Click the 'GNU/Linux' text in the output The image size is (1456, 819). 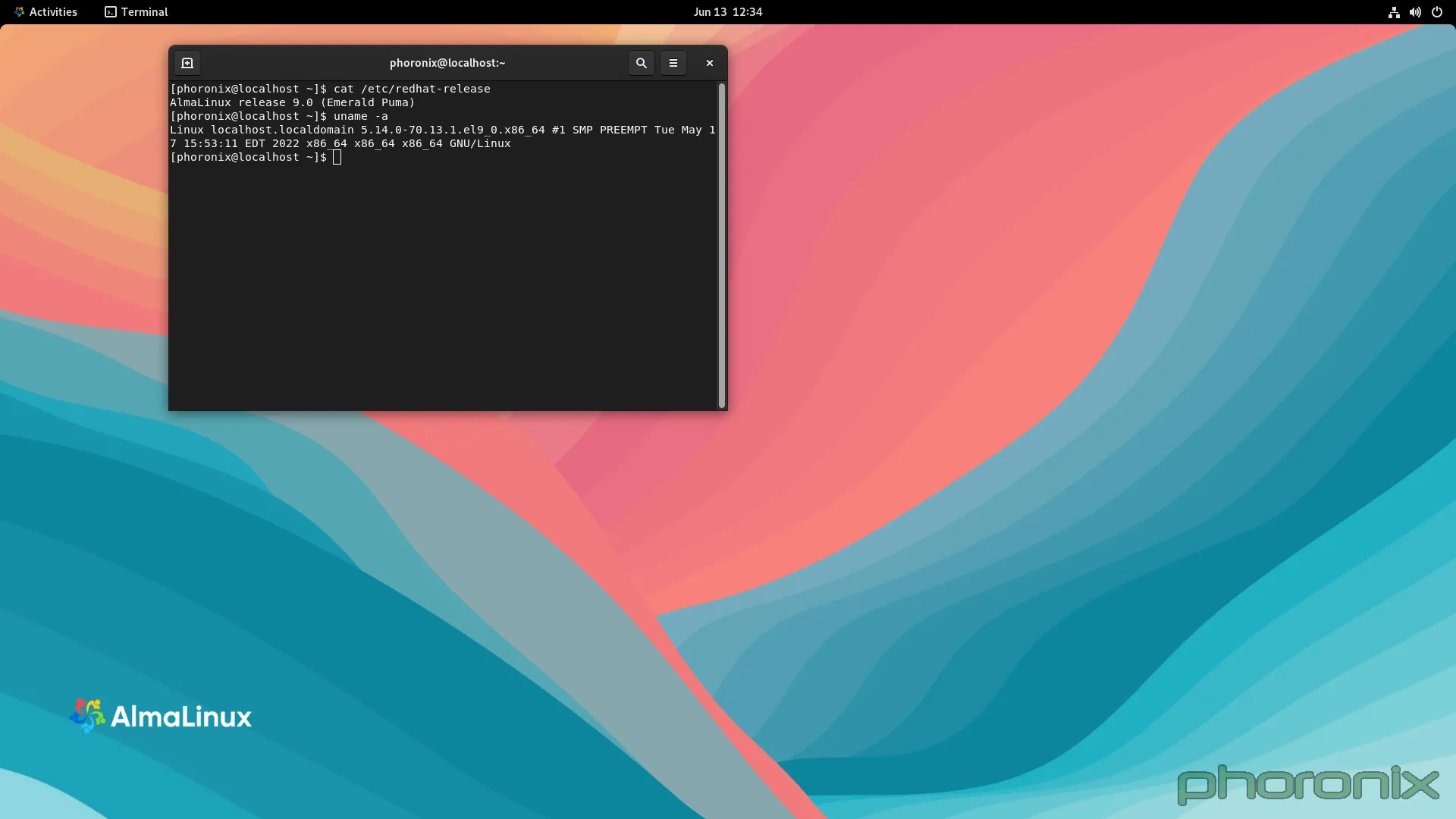click(480, 143)
